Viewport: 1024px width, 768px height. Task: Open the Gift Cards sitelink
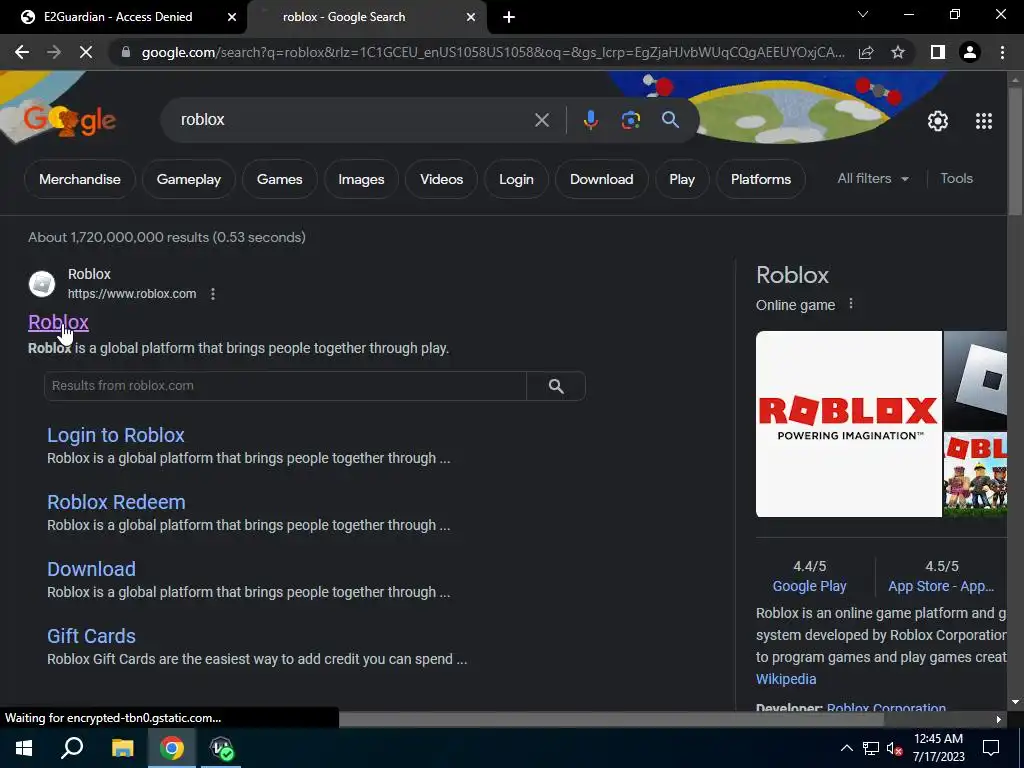click(91, 636)
